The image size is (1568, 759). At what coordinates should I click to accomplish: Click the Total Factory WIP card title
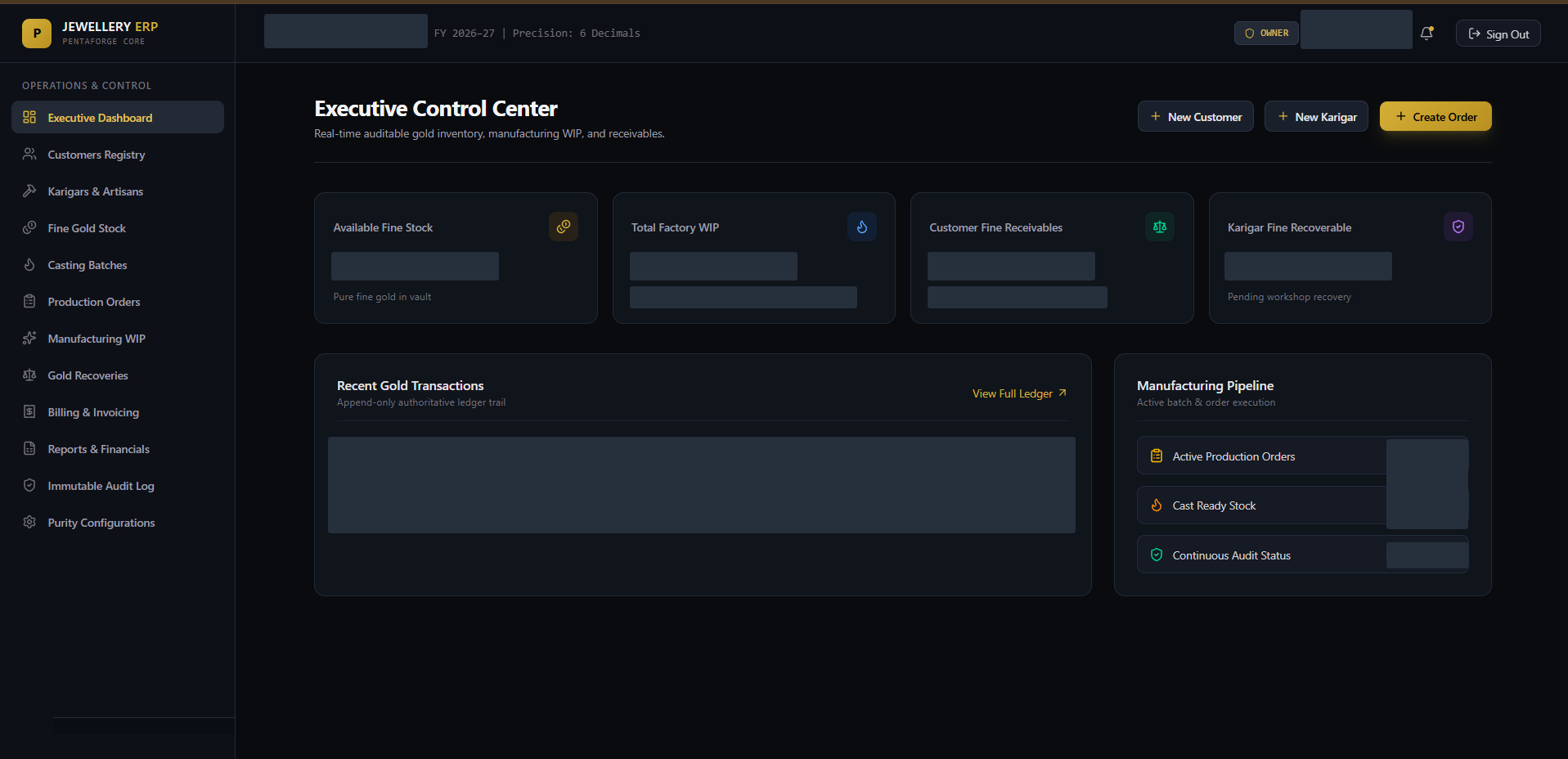click(x=675, y=227)
